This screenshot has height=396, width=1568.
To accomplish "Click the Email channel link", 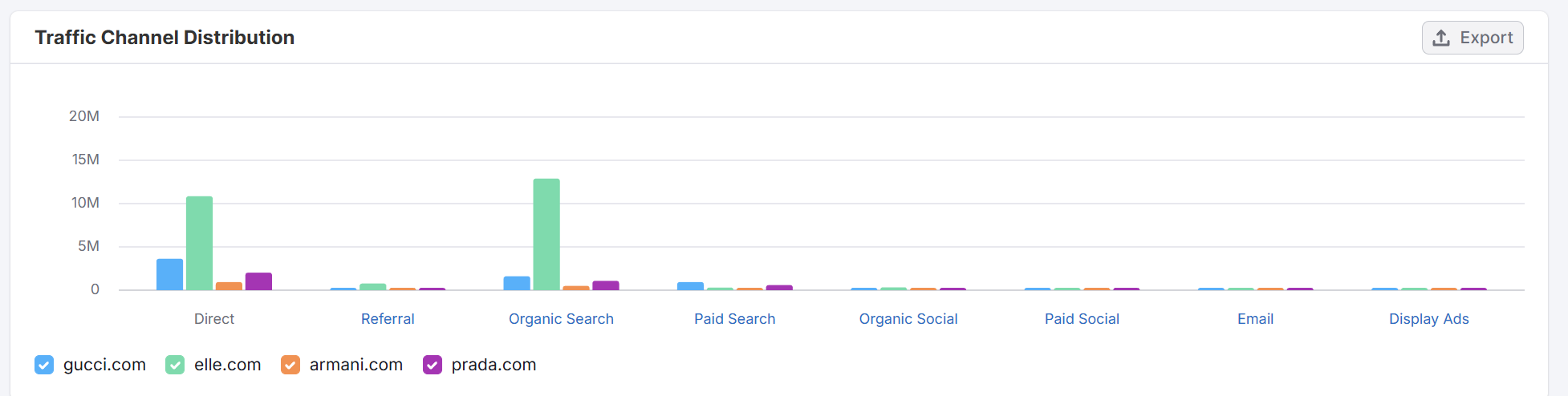I will click(1255, 319).
